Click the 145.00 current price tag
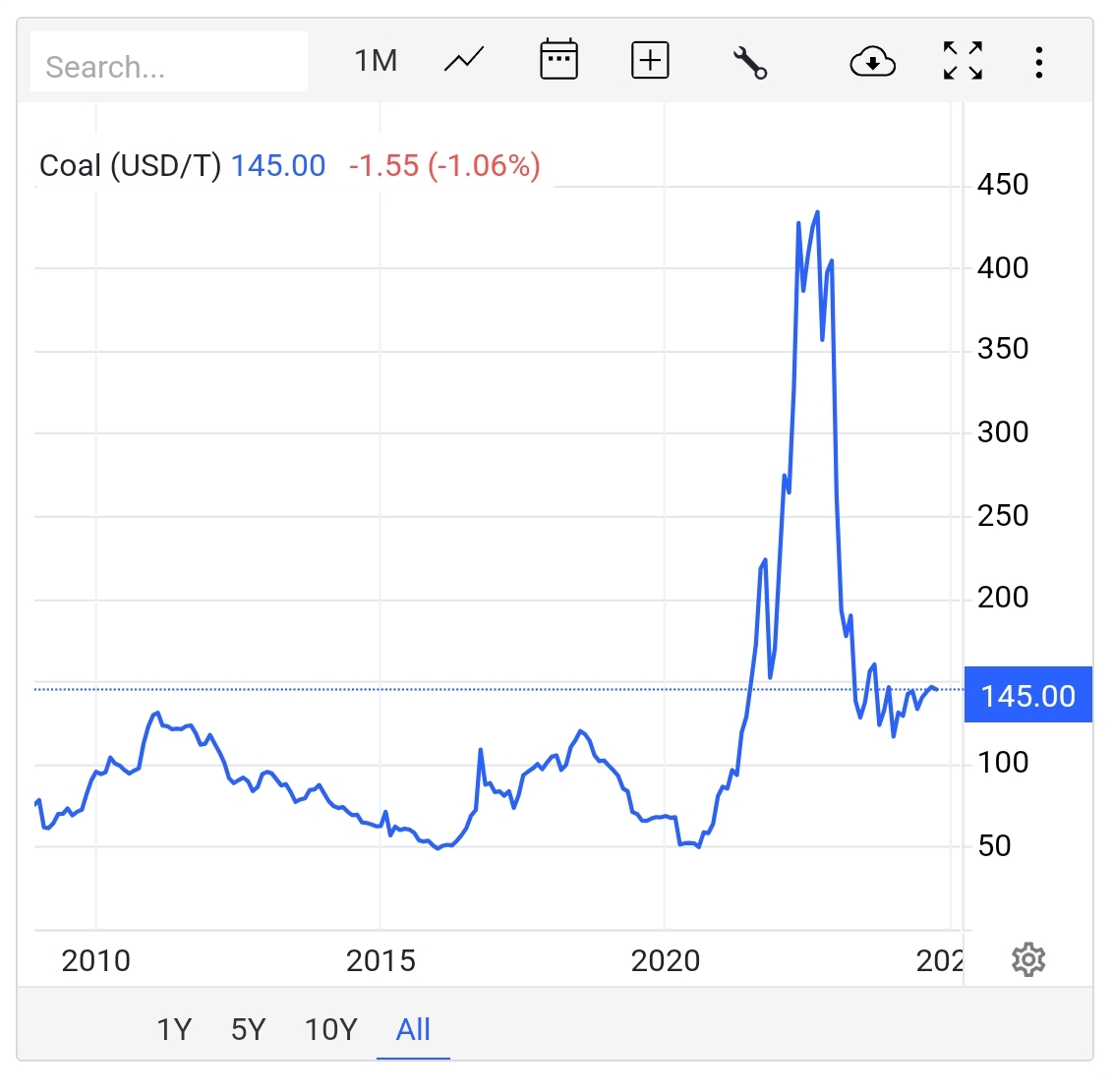This screenshot has height=1092, width=1113. [1027, 696]
